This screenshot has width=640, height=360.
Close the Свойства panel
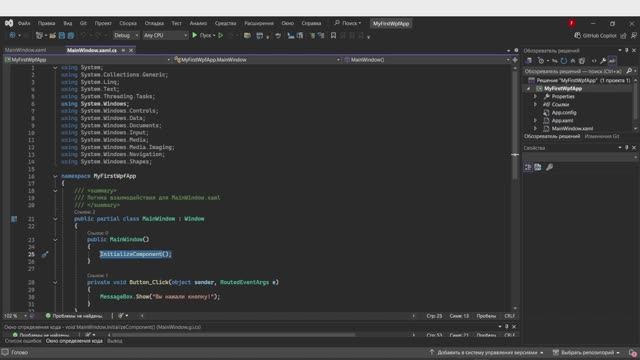(634, 148)
